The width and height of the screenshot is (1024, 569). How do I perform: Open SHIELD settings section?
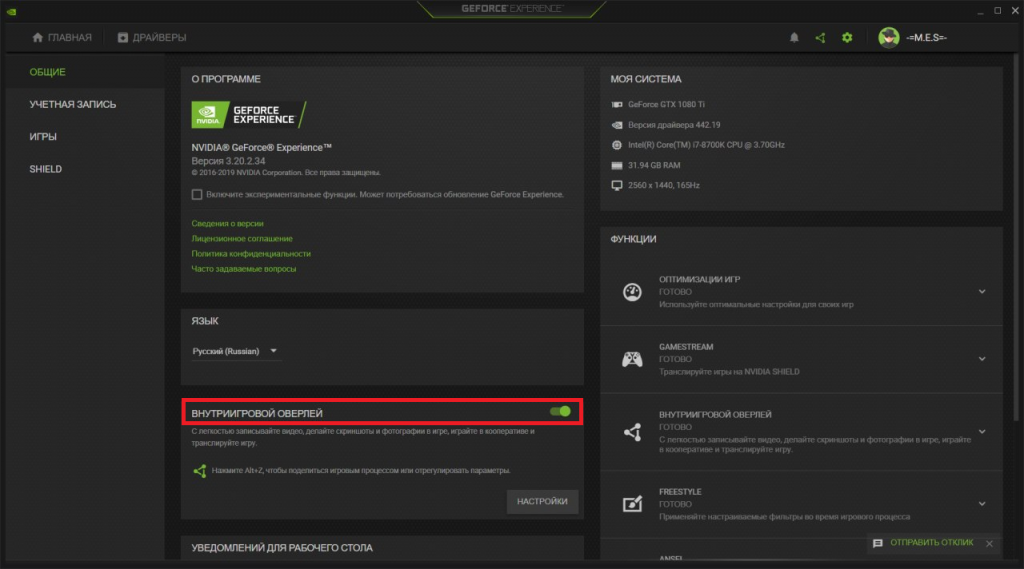(x=46, y=169)
